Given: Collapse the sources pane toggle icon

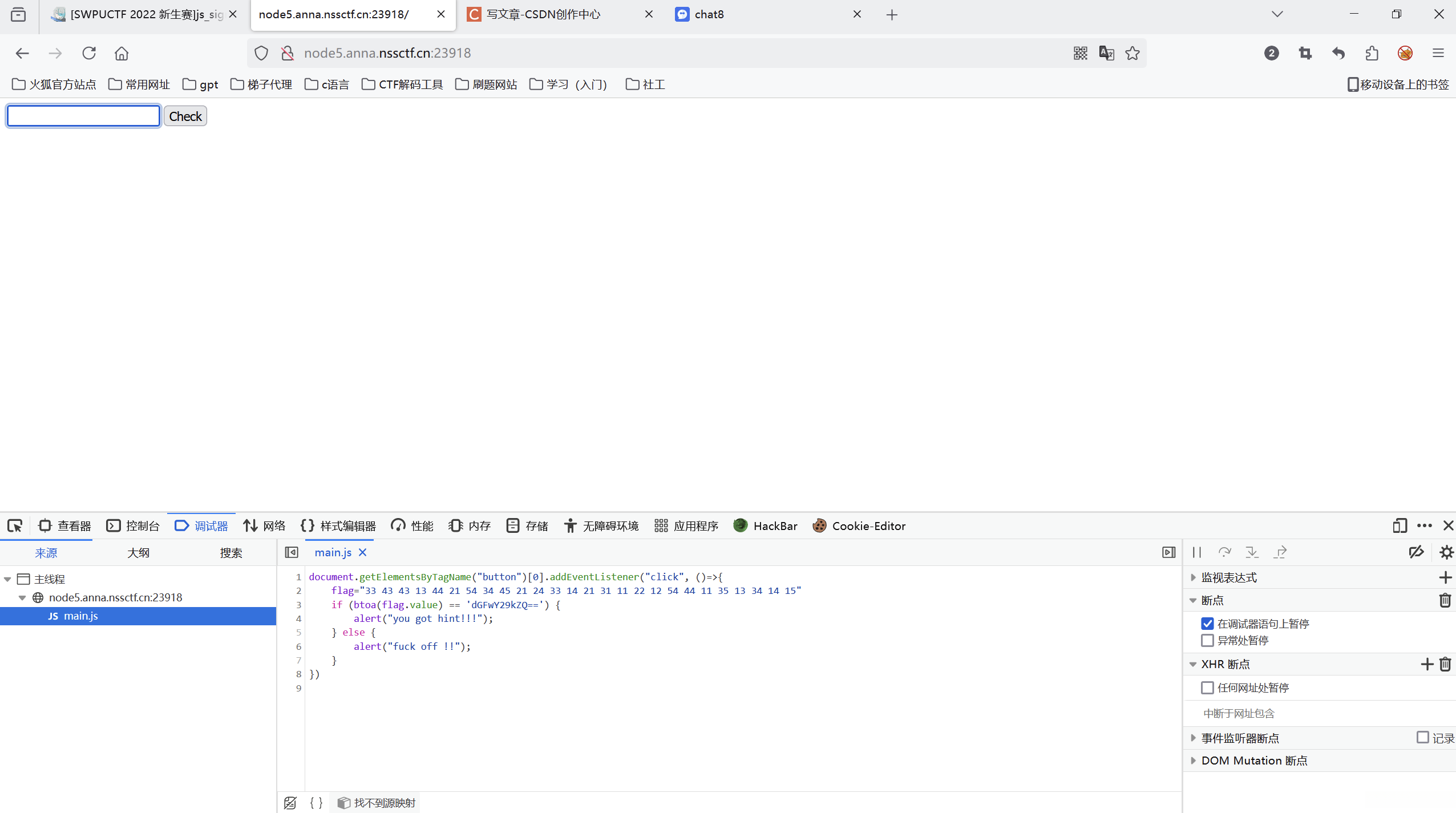Looking at the screenshot, I should pos(292,552).
